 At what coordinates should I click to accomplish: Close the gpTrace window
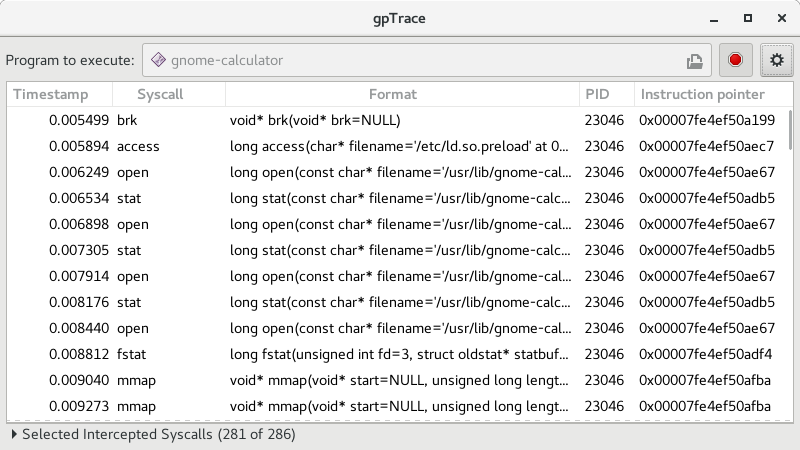[782, 18]
